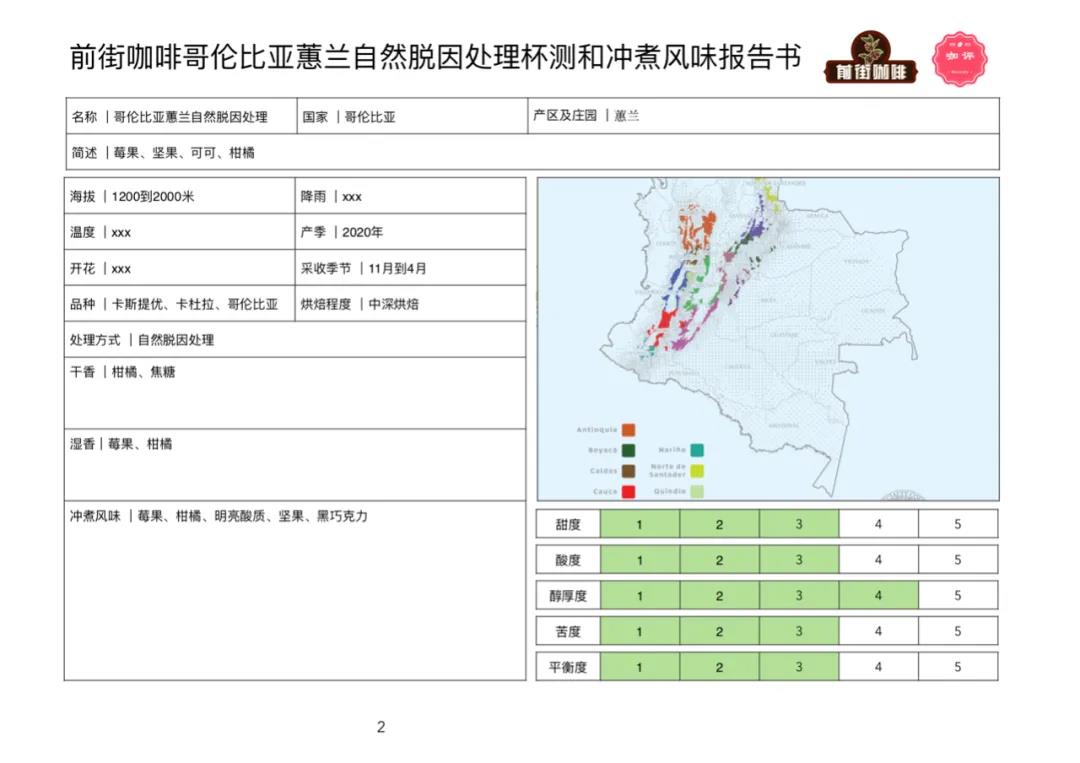The width and height of the screenshot is (1080, 763).
Task: Click the 采收季节 11月到4月 cell
Action: (410, 268)
